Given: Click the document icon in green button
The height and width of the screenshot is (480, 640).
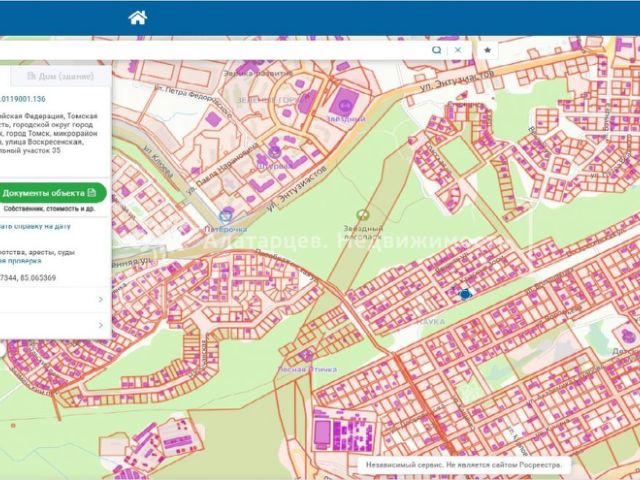Looking at the screenshot, I should coord(92,193).
